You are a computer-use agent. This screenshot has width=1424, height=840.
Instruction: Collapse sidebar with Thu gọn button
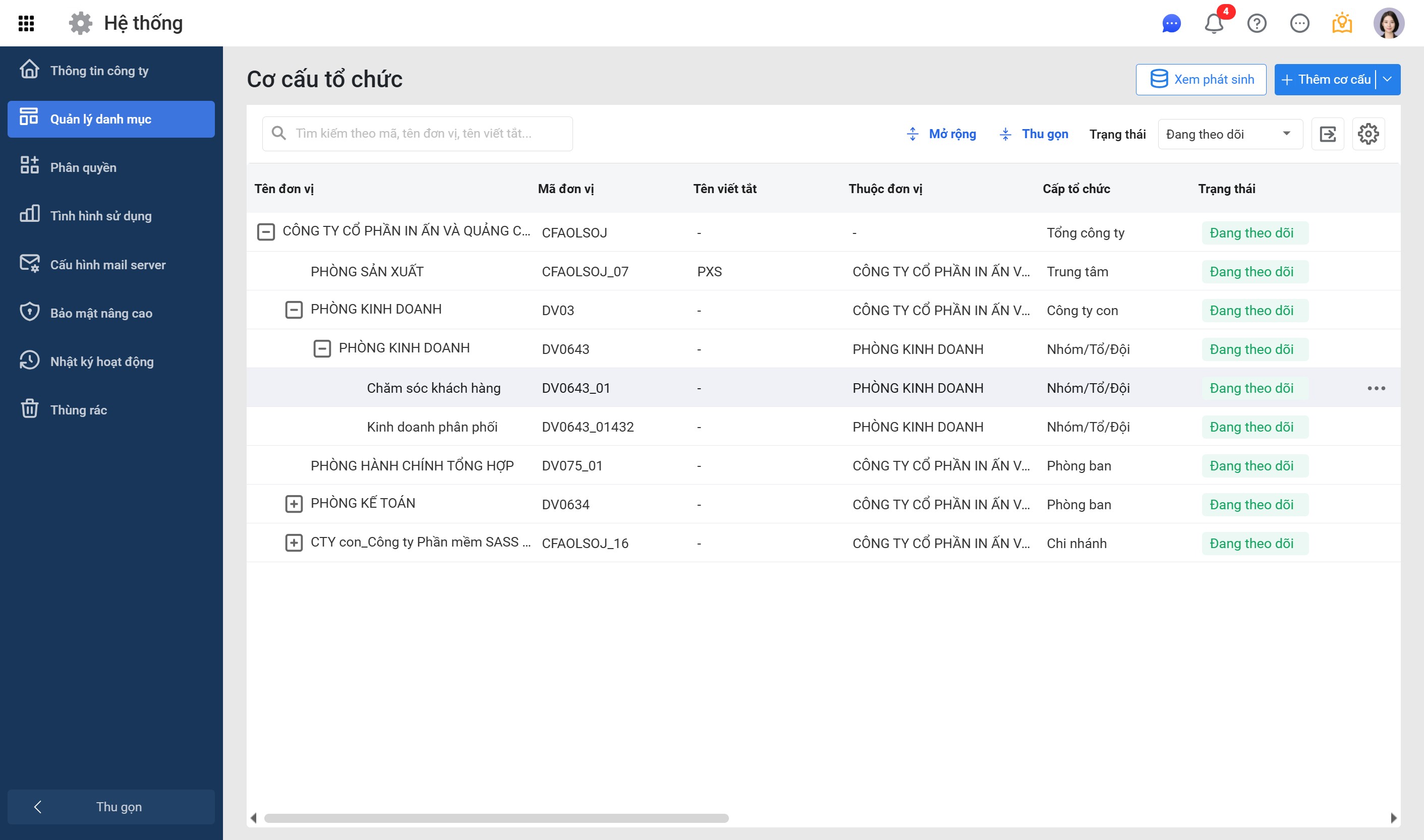(111, 807)
